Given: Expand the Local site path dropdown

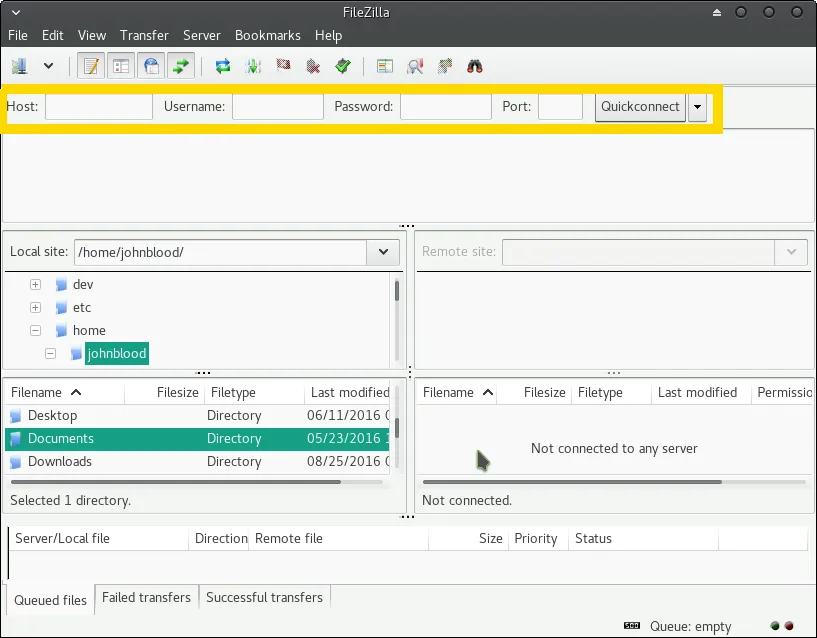Looking at the screenshot, I should pos(382,253).
